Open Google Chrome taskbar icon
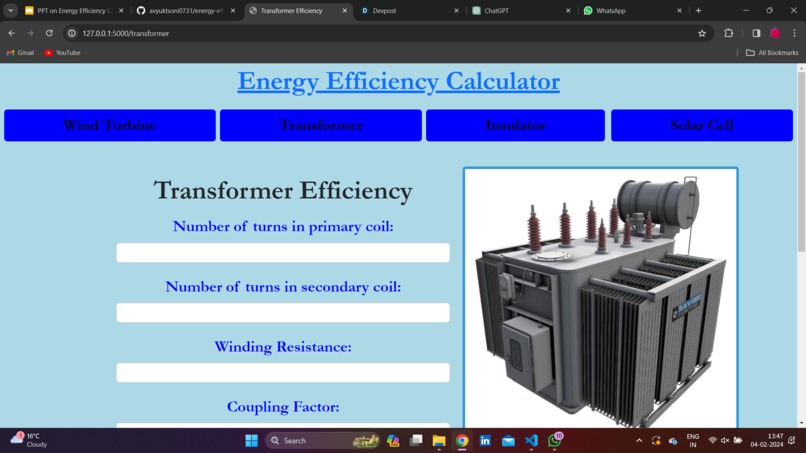 coord(462,441)
